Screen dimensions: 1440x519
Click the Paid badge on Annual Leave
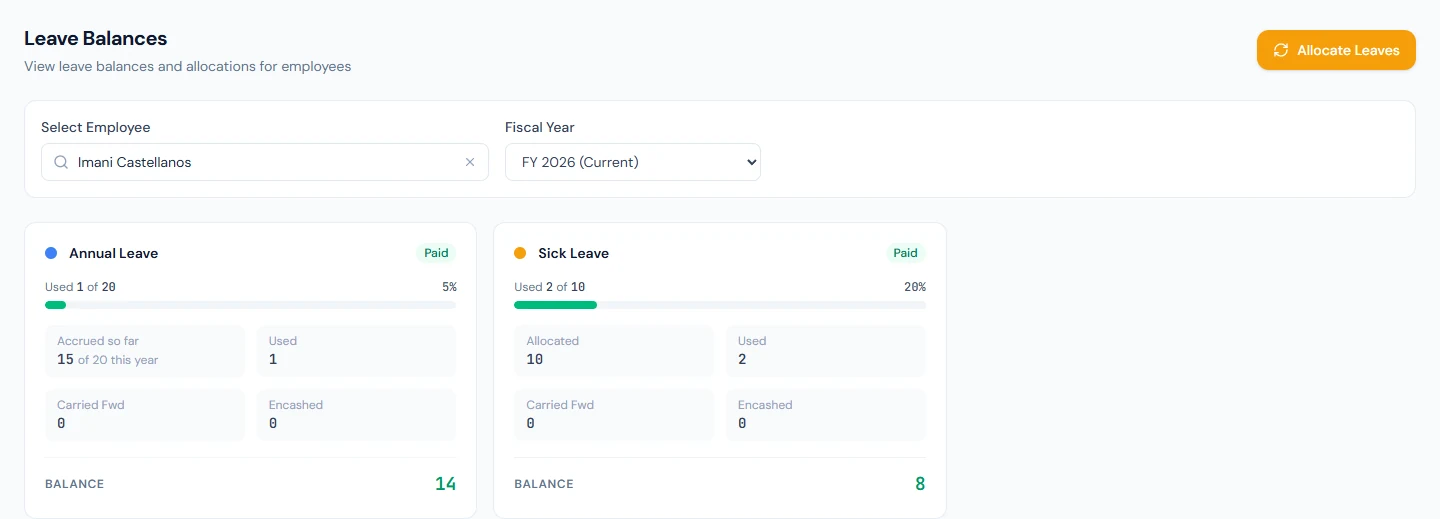(436, 253)
